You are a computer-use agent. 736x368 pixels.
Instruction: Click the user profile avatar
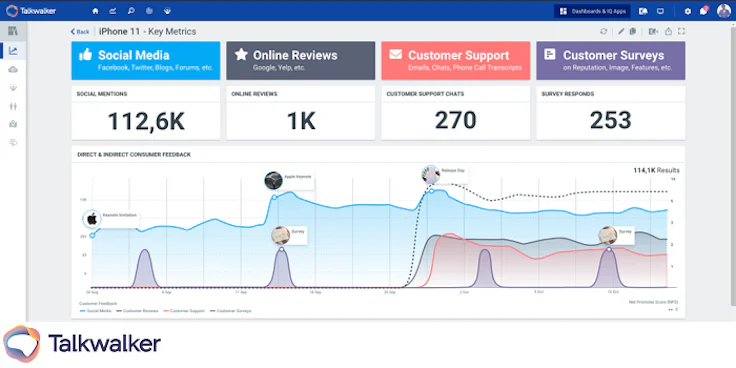(x=724, y=11)
